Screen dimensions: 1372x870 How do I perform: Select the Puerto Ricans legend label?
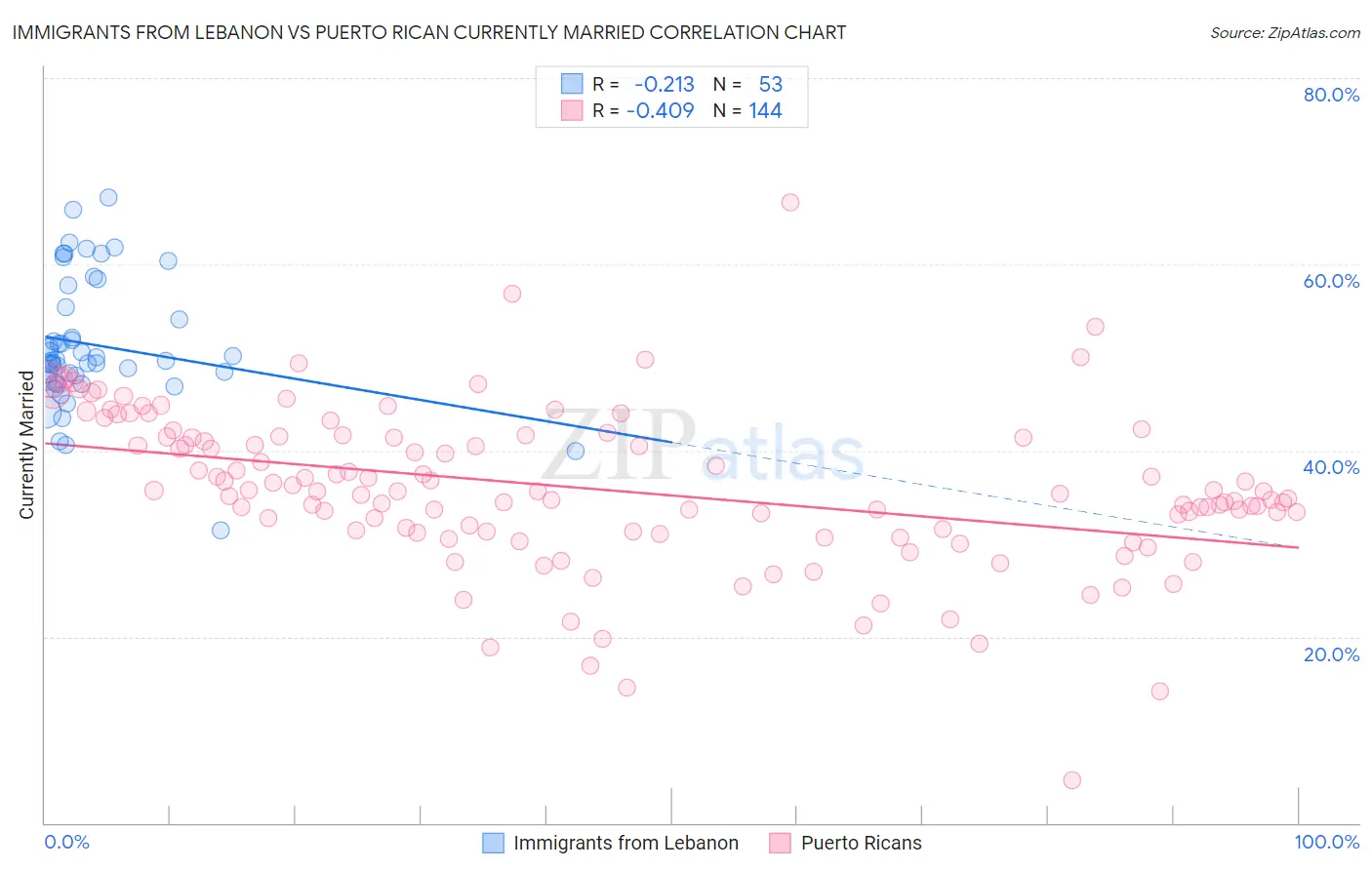point(861,843)
